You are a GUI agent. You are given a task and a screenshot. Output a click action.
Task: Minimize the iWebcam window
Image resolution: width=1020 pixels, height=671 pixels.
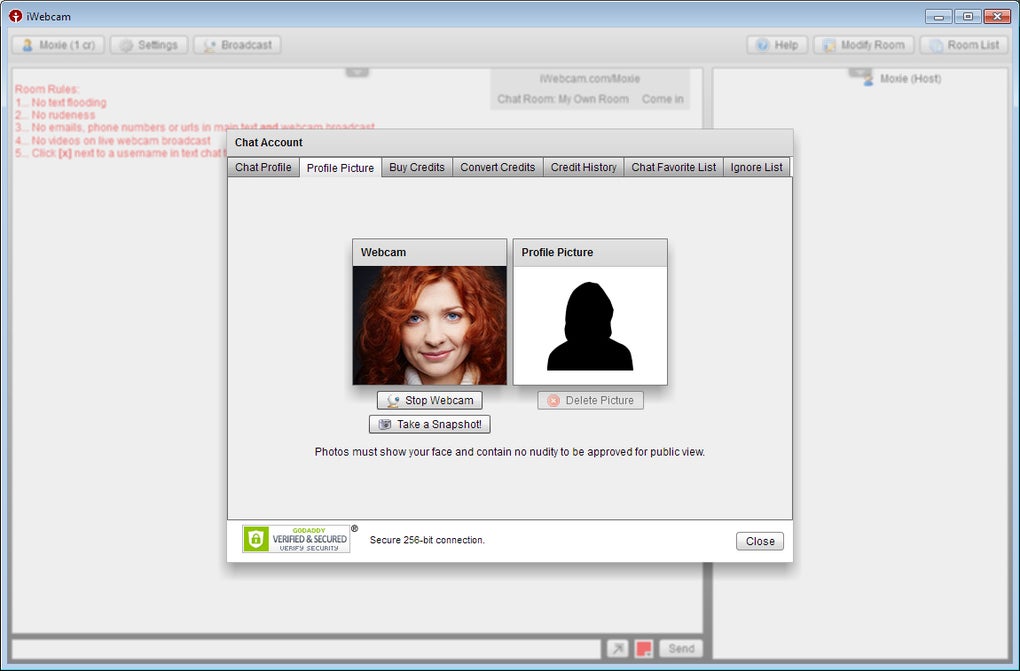[939, 16]
